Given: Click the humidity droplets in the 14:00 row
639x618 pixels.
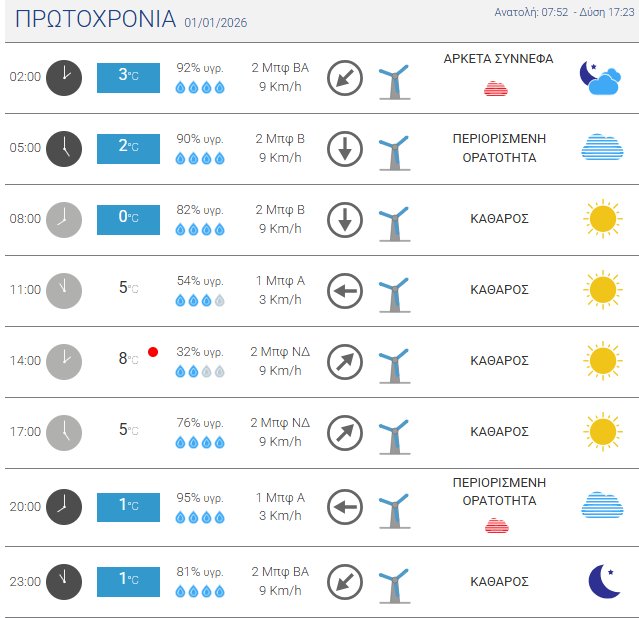Looking at the screenshot, I should tap(200, 371).
